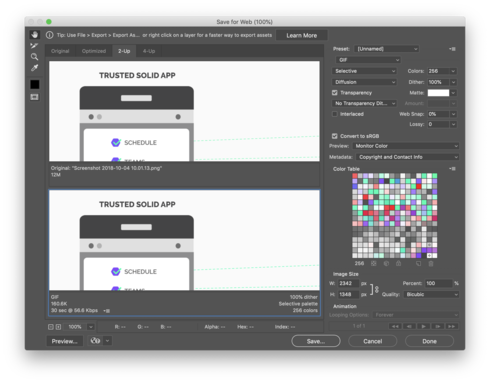Expand the browser selection arrow
Image resolution: width=490 pixels, height=383 pixels.
107,341
